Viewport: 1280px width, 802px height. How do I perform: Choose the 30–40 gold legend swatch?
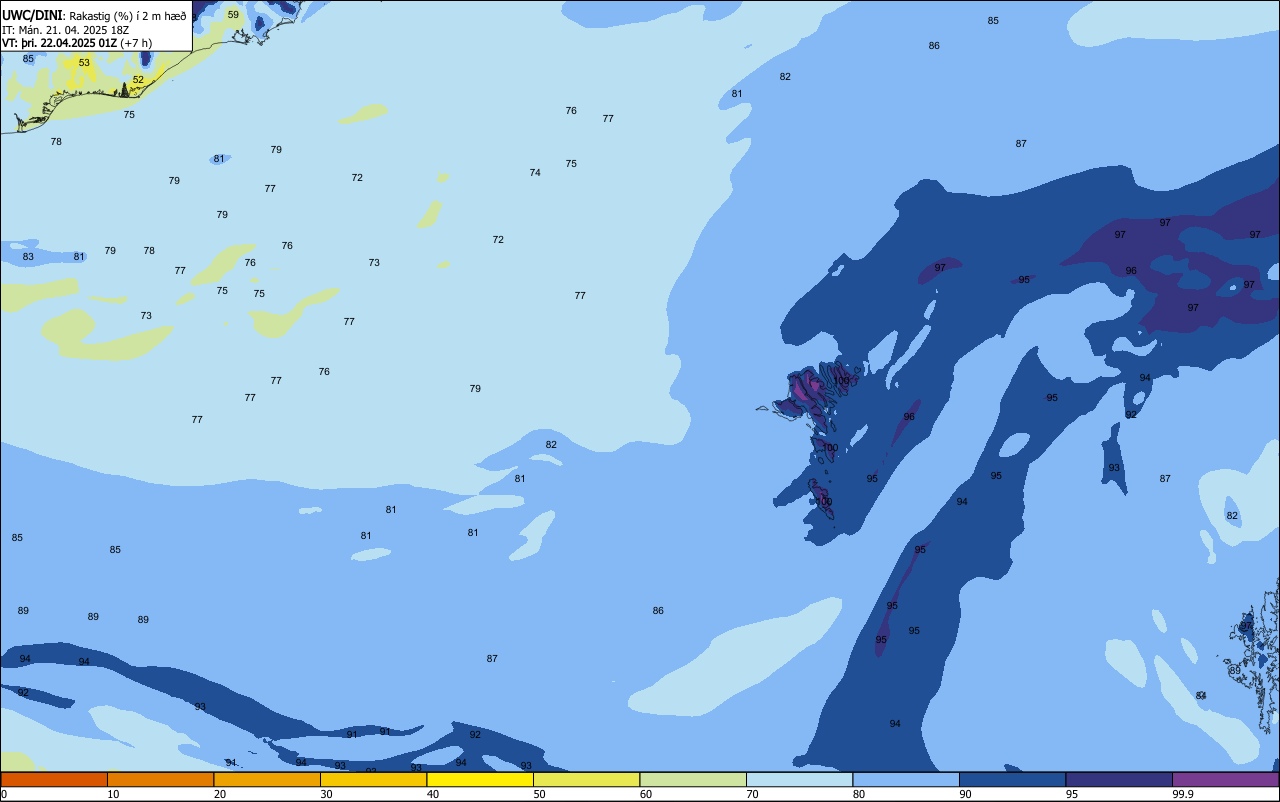373,779
